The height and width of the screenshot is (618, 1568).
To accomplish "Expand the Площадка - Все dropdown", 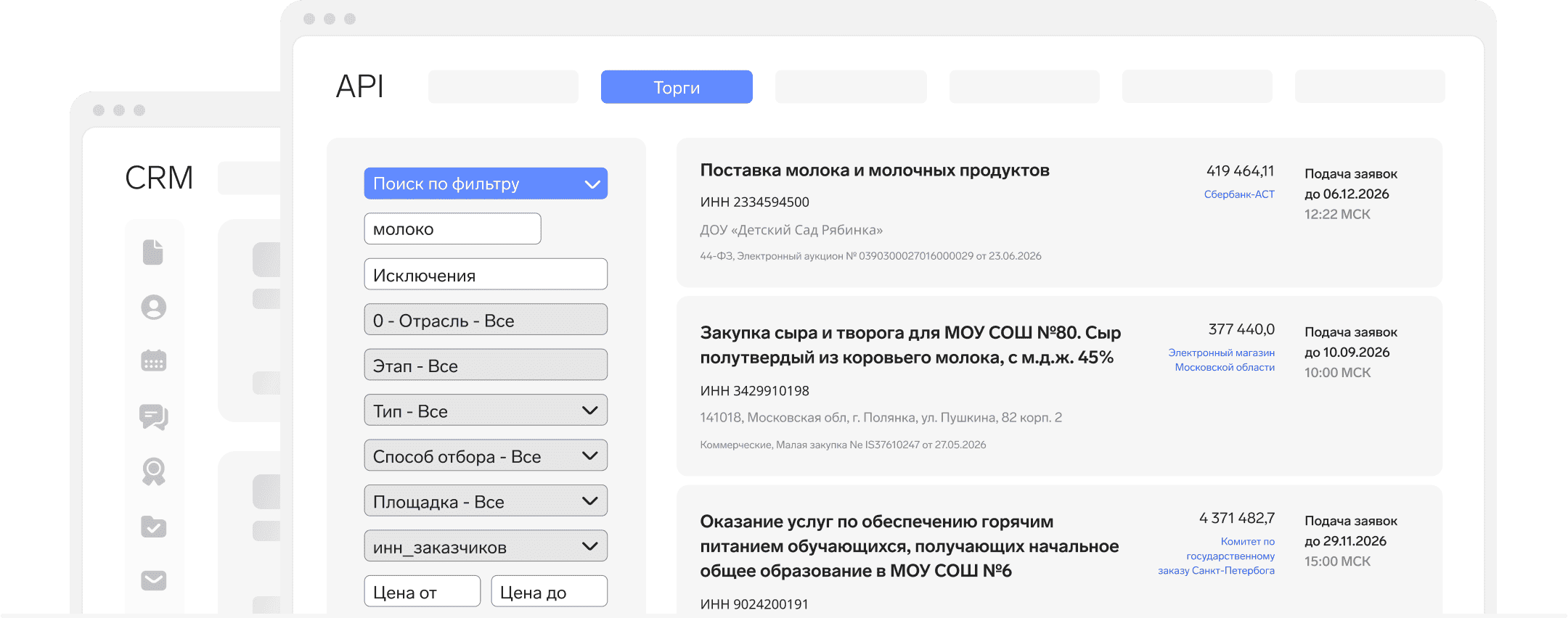I will (486, 501).
